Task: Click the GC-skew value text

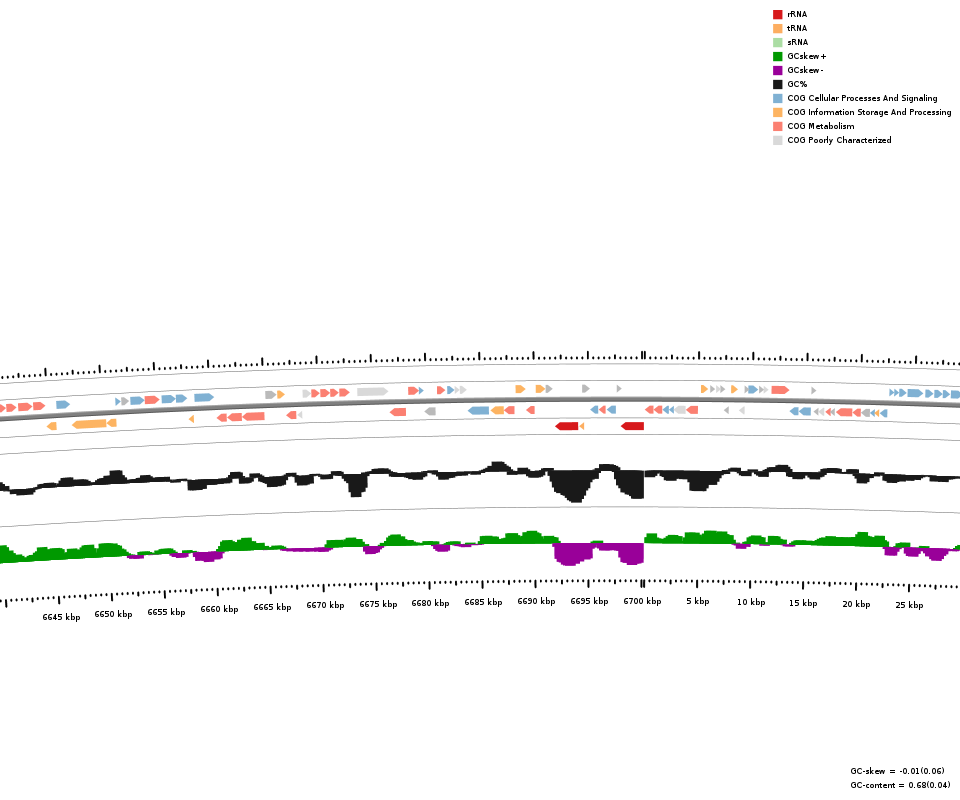Action: pos(897,771)
